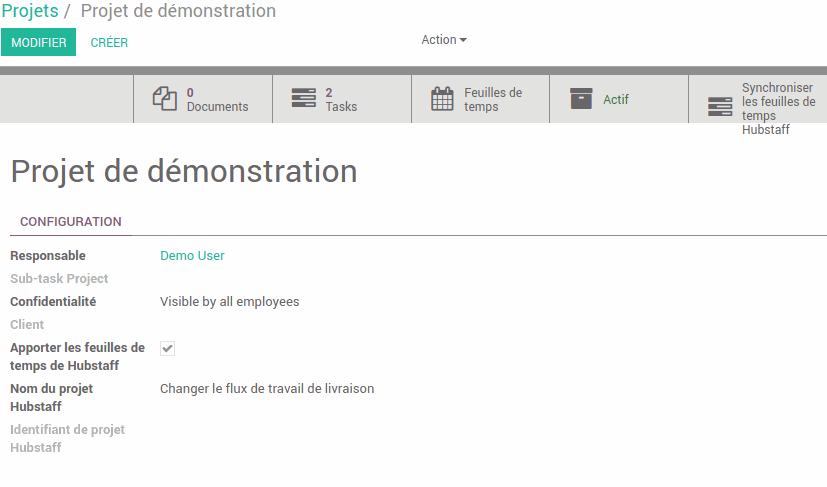Click the Visible by all employees value
The image size is (827, 487).
(x=229, y=302)
